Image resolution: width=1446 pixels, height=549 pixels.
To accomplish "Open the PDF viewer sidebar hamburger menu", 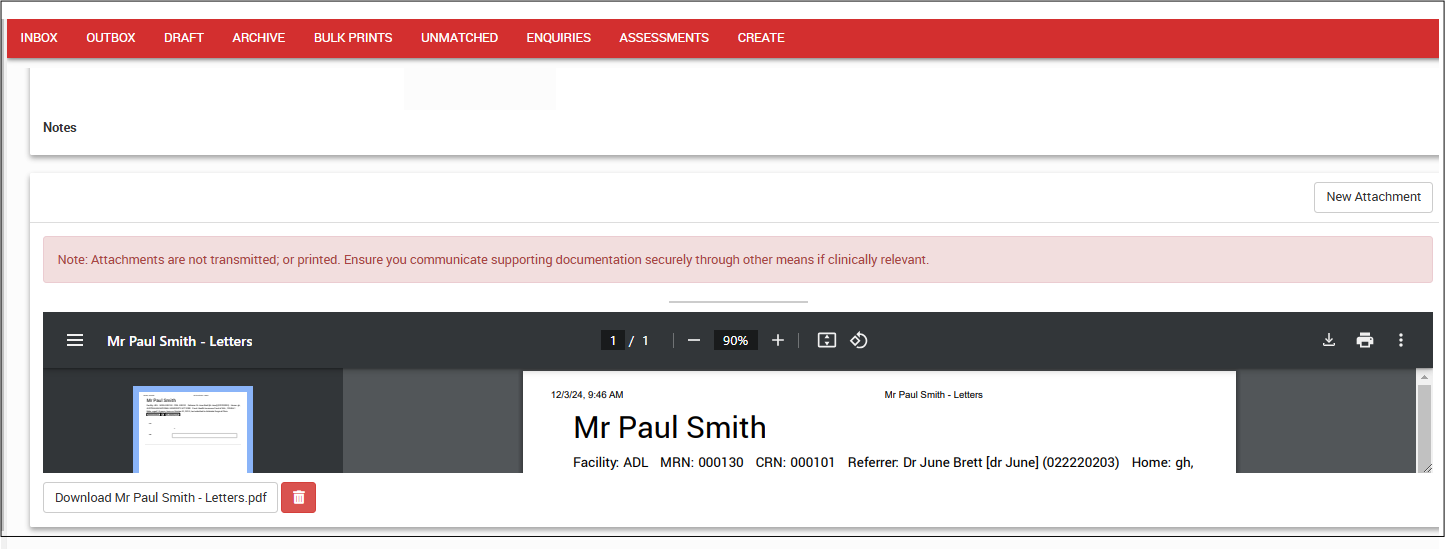I will (x=75, y=340).
